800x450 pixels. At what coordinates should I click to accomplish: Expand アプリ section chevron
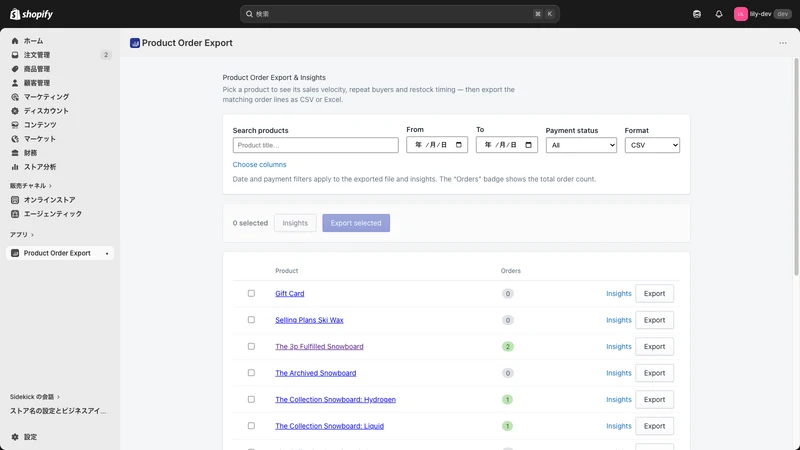[32, 235]
